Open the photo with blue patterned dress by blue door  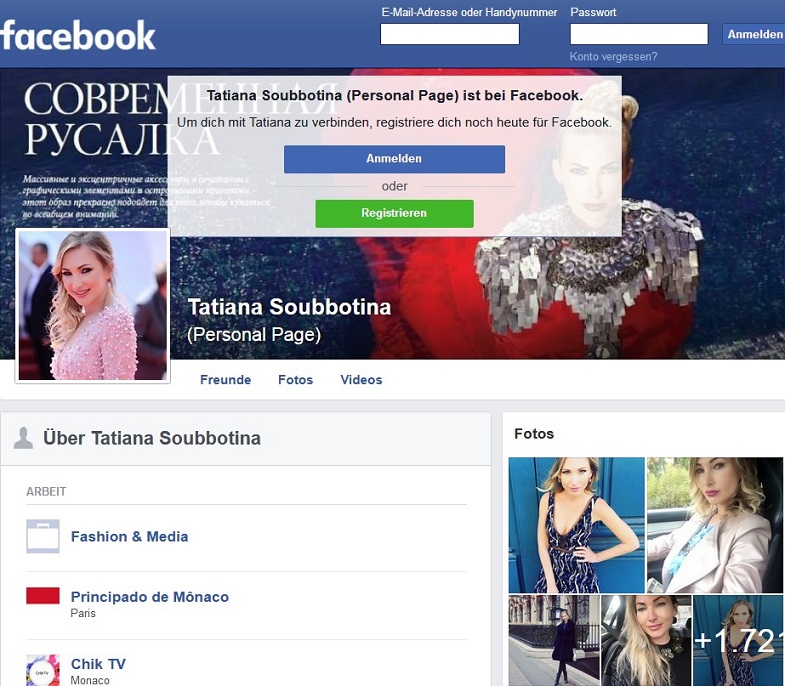[576, 525]
